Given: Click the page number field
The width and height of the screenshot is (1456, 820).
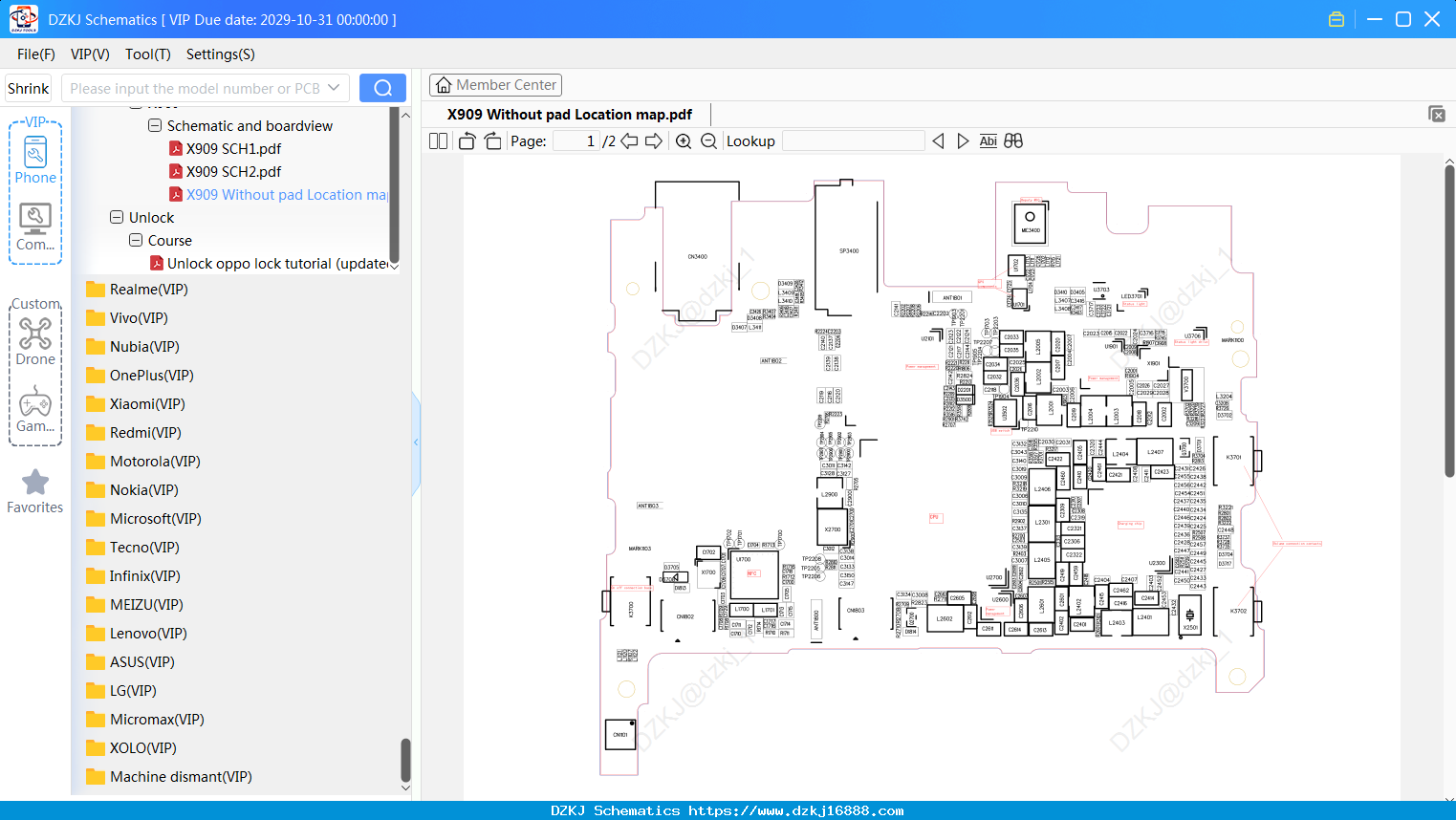Looking at the screenshot, I should [576, 141].
